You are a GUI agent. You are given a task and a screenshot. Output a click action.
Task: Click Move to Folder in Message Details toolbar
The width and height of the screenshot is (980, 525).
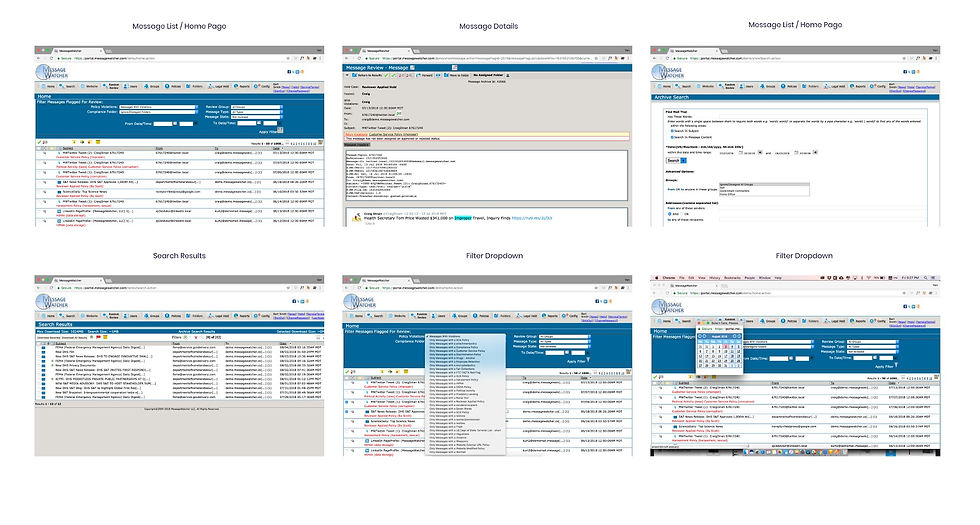[x=457, y=75]
